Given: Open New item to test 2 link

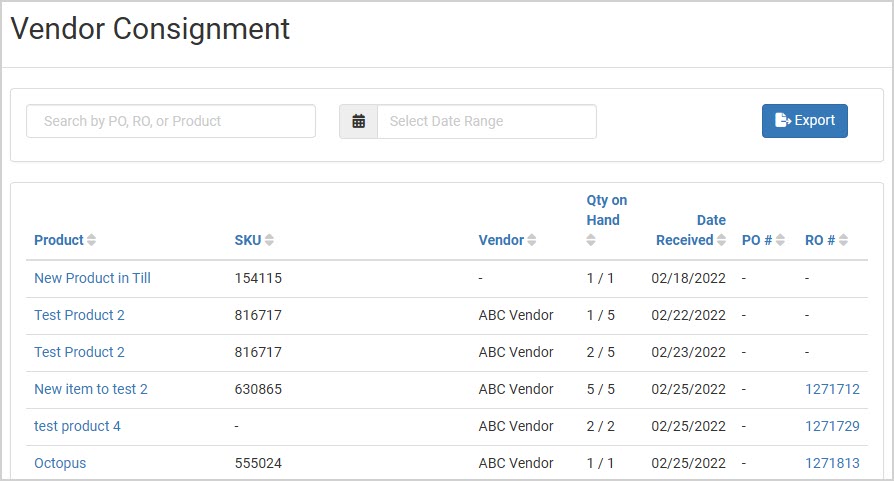Looking at the screenshot, I should coord(91,389).
